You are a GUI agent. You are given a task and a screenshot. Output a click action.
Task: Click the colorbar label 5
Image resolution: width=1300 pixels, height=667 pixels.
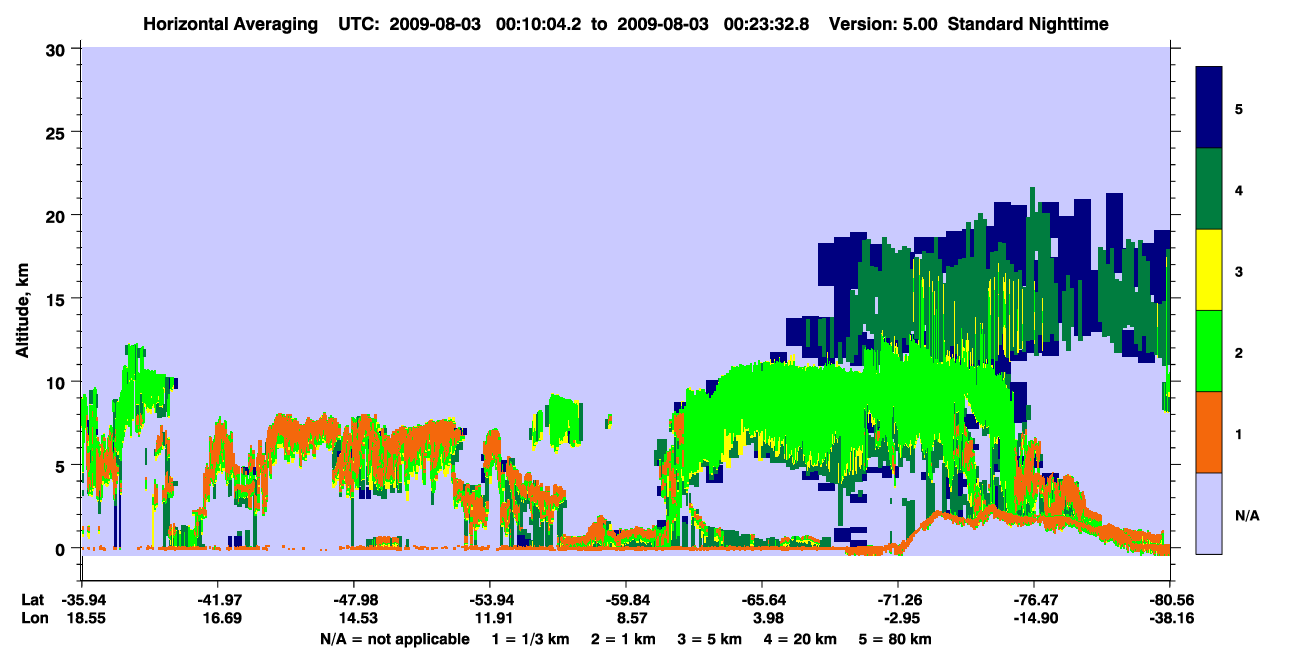click(x=1239, y=108)
